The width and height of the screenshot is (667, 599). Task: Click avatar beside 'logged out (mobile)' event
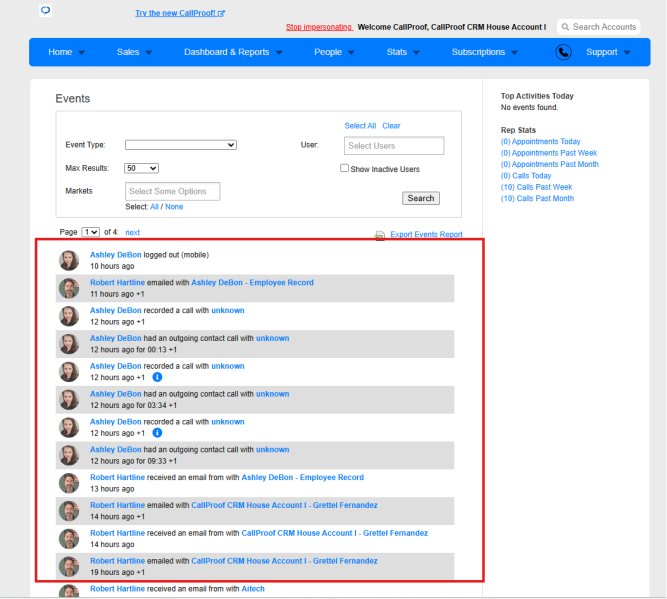(x=69, y=260)
